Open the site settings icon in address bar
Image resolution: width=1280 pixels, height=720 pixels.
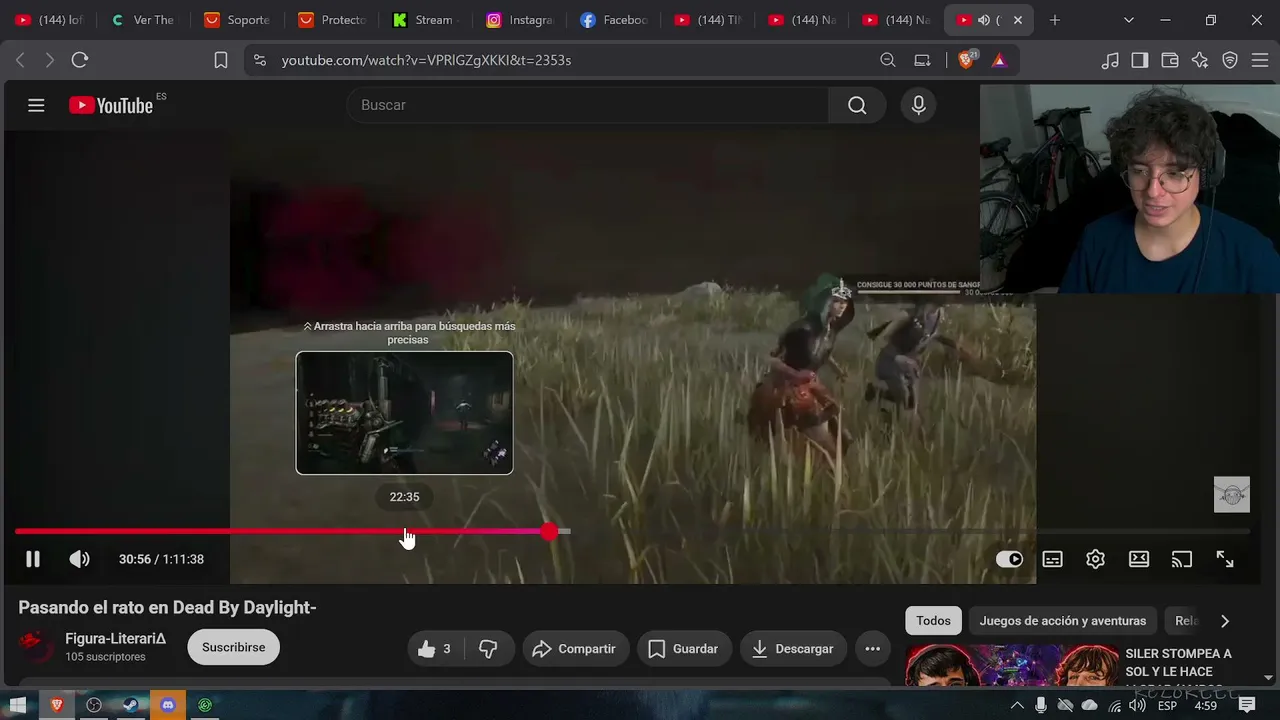click(260, 60)
